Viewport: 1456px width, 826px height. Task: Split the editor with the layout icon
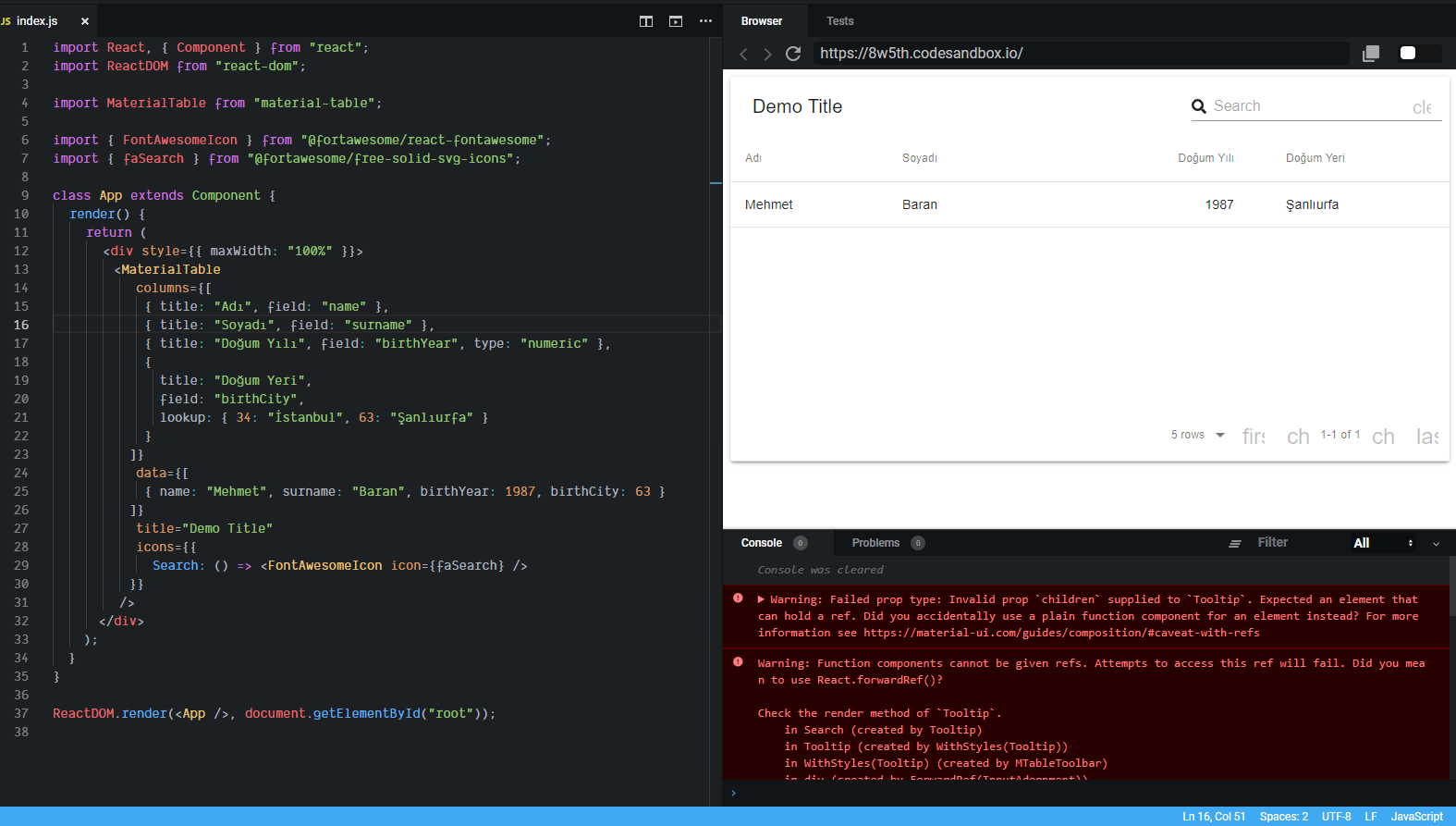[x=646, y=21]
